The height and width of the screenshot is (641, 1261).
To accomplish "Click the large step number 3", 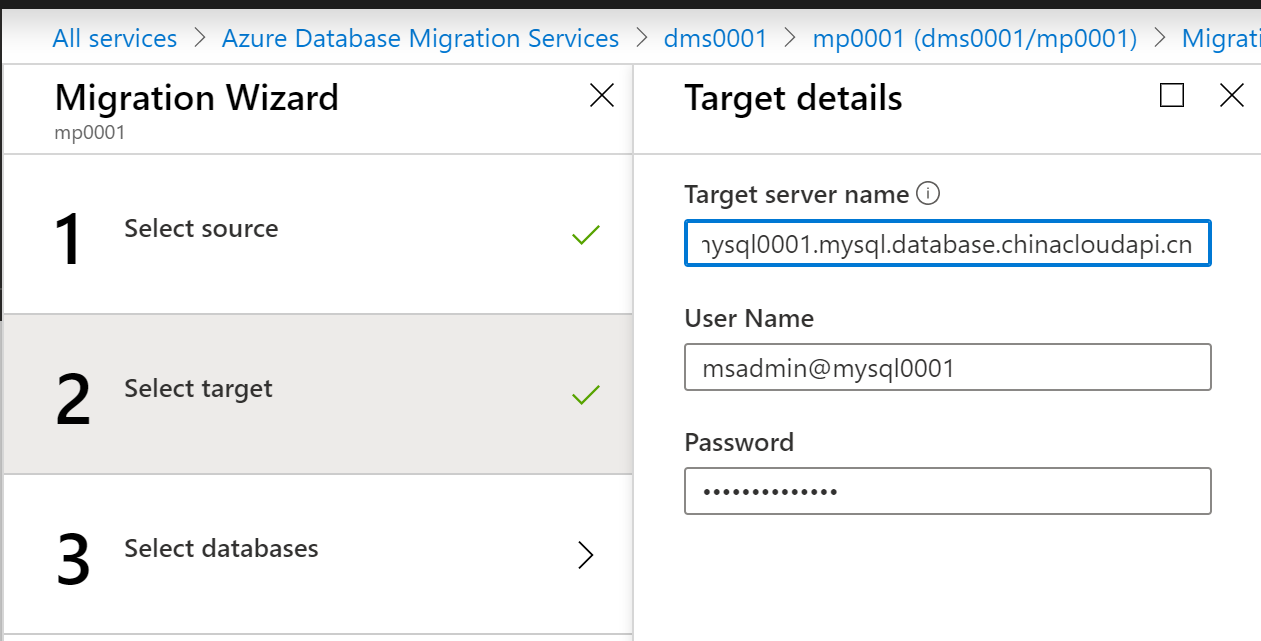I will [x=74, y=560].
